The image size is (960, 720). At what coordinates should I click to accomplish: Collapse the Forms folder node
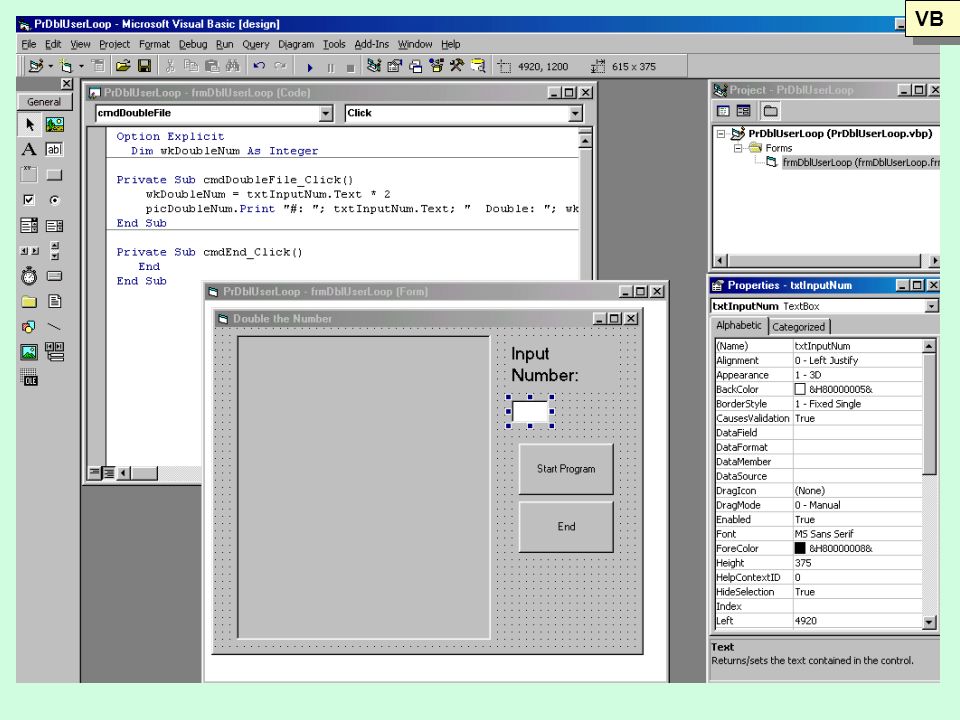coord(738,148)
